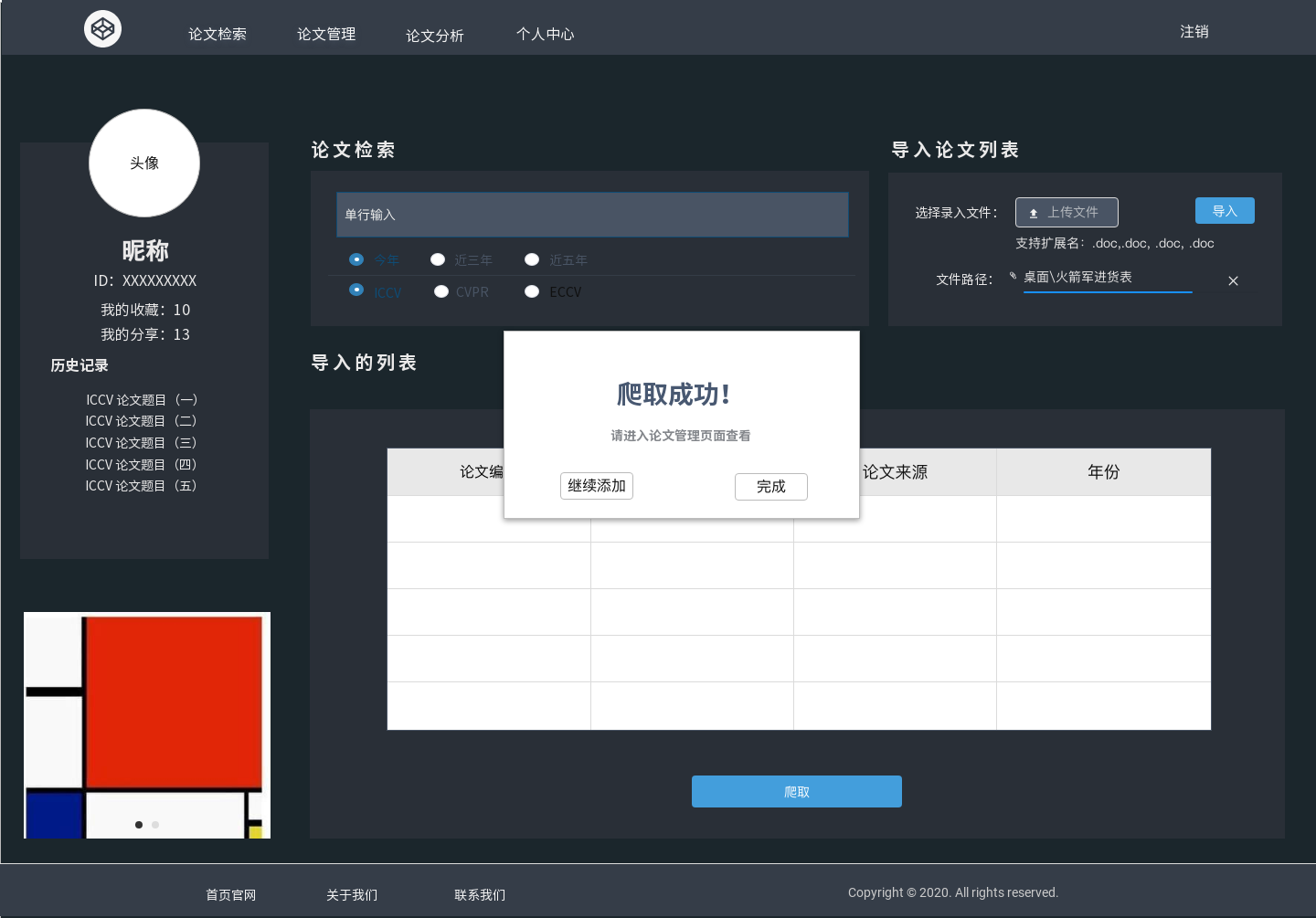Select the 近三年 radio button
This screenshot has width=1316, height=918.
click(438, 259)
